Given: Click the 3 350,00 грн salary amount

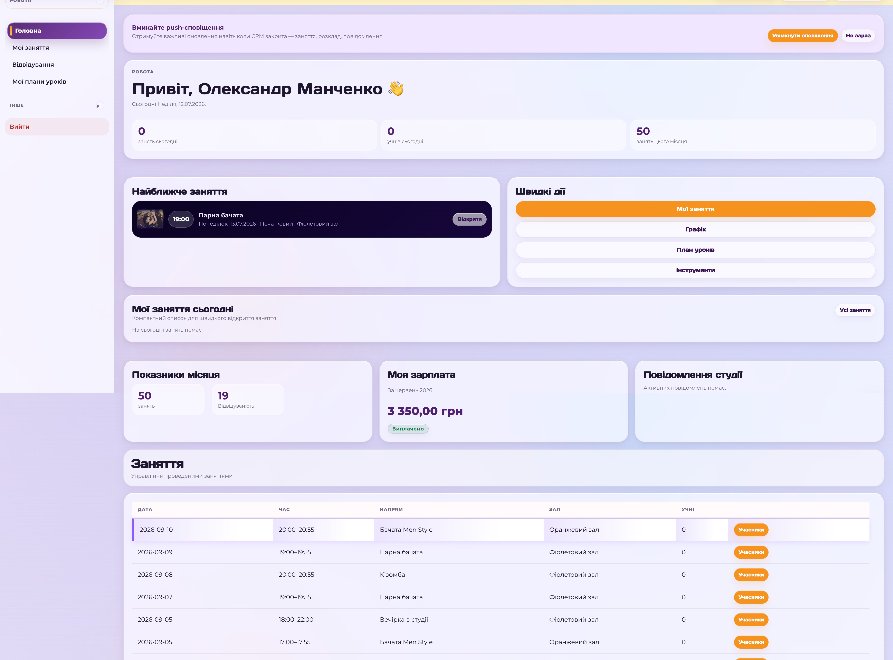Looking at the screenshot, I should 425,411.
